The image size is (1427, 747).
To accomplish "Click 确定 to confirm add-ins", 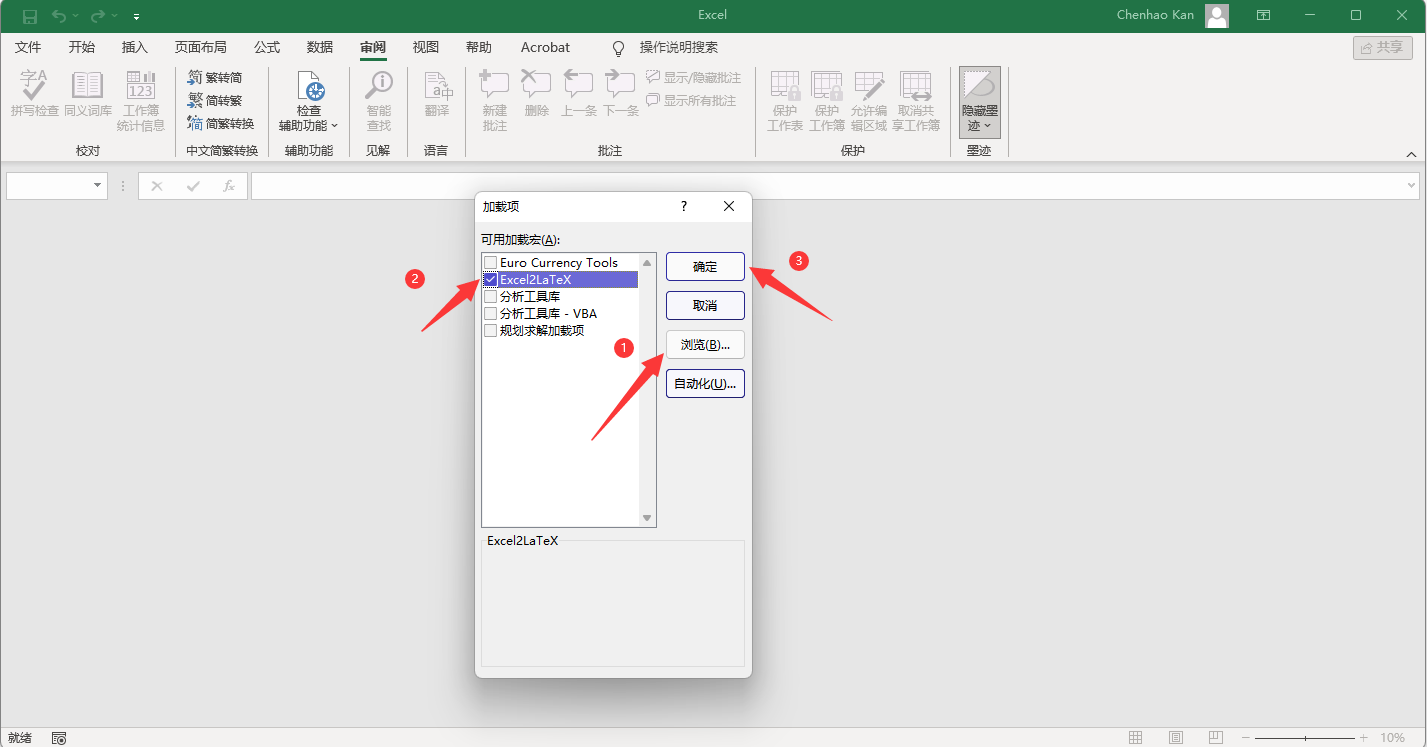I will click(x=705, y=267).
